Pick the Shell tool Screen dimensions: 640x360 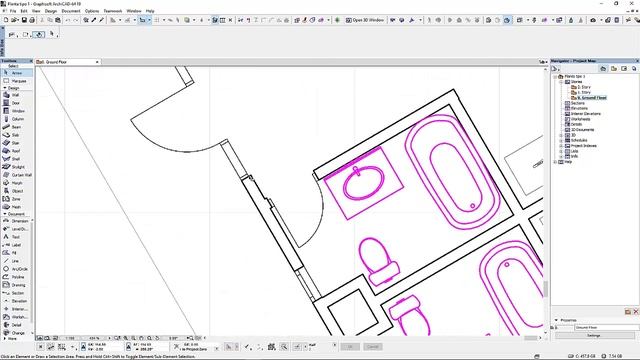pyautogui.click(x=17, y=159)
